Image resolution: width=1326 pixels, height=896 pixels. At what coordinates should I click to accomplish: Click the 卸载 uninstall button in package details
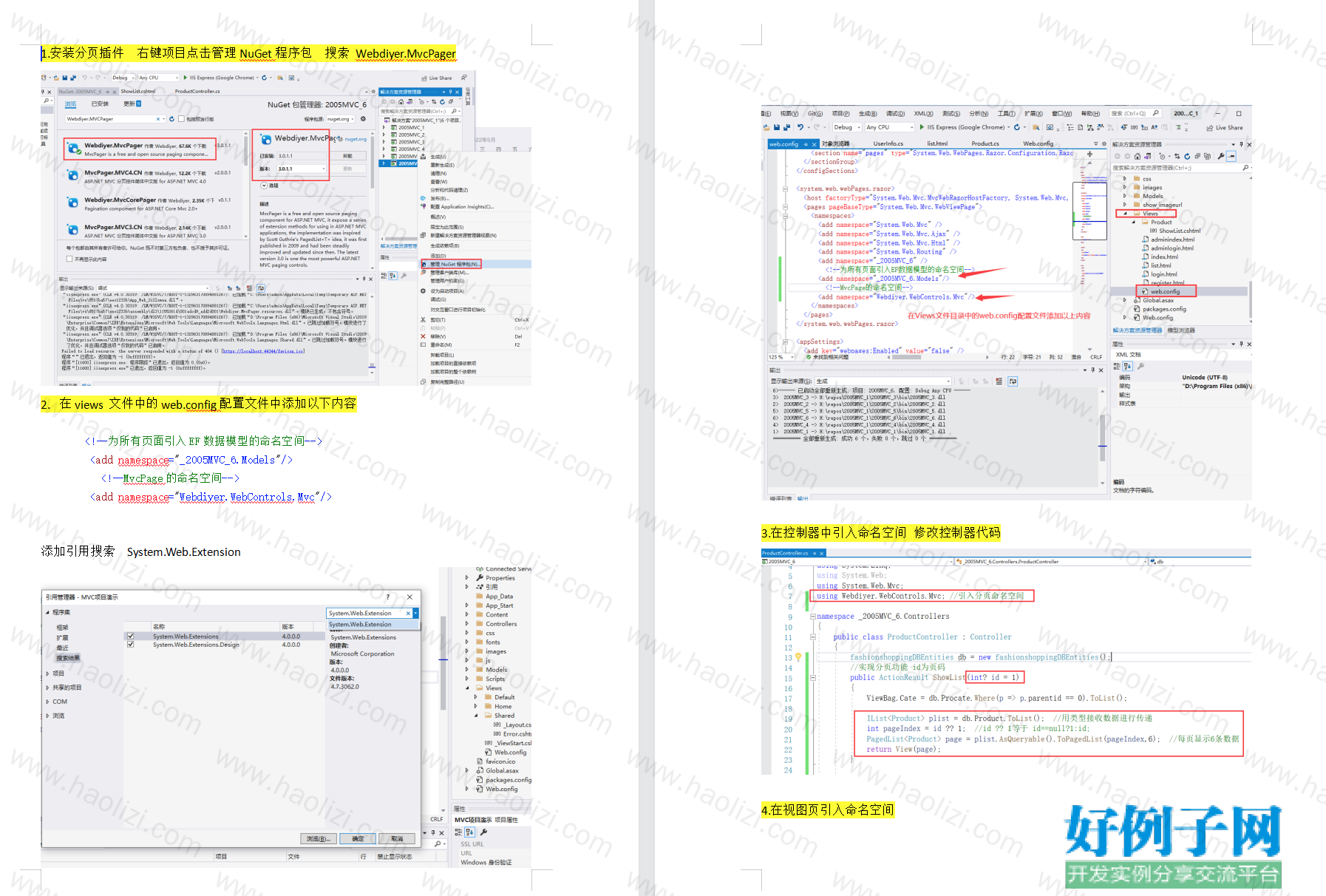point(348,156)
